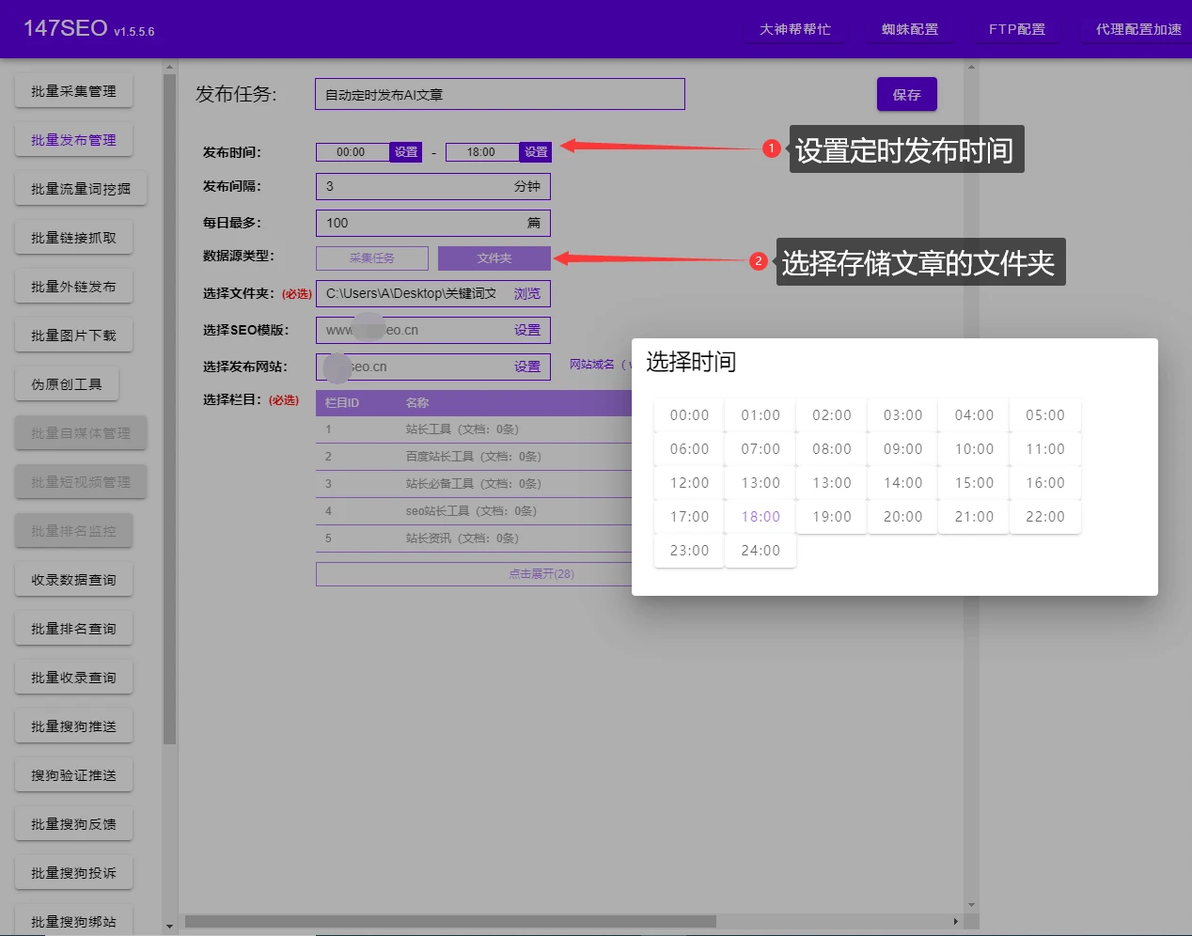1192x936 pixels.
Task: Click 浏览 to browse for a folder
Action: click(x=527, y=294)
